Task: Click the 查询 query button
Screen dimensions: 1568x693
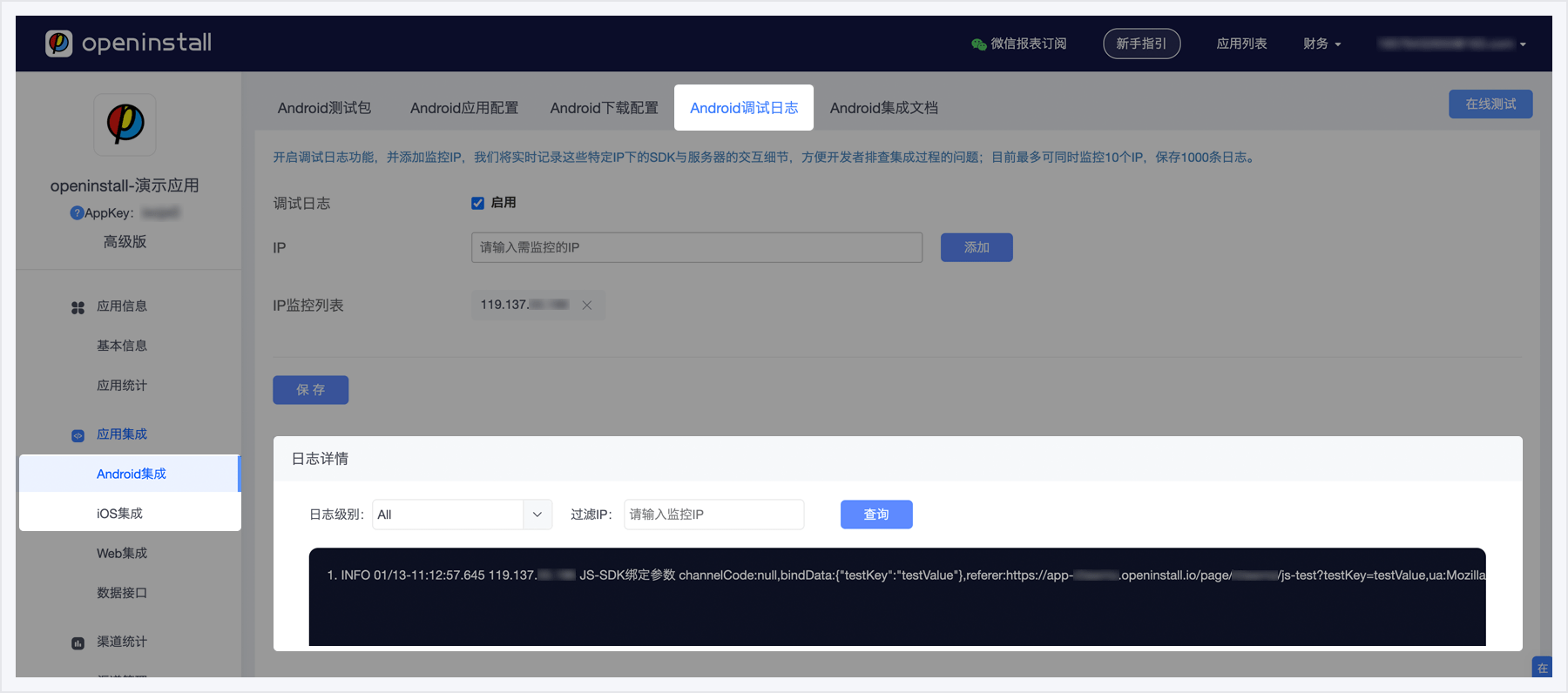Action: point(876,515)
